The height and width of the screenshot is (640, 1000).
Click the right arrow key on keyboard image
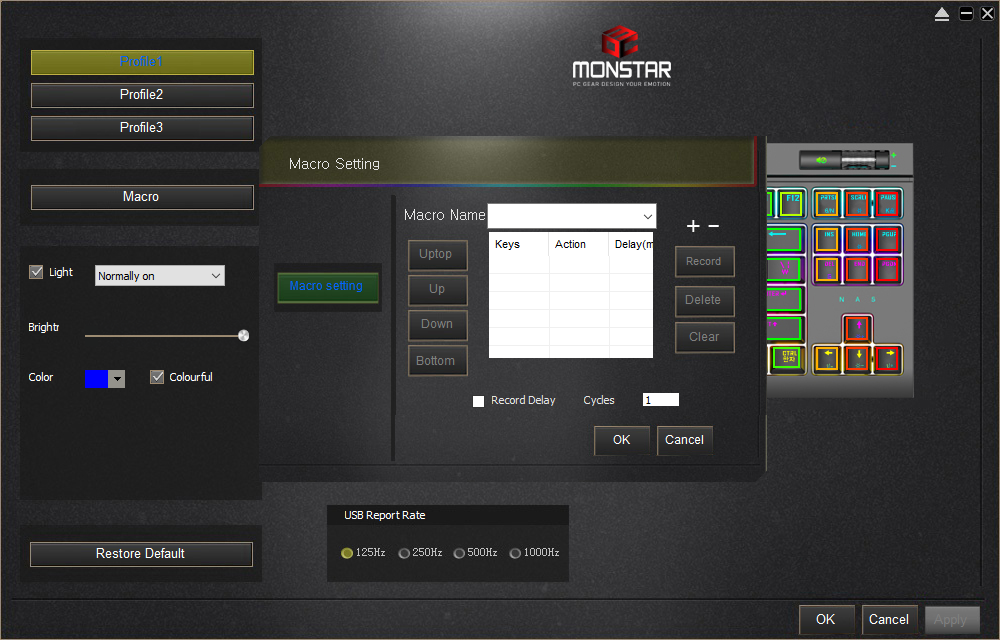(888, 359)
